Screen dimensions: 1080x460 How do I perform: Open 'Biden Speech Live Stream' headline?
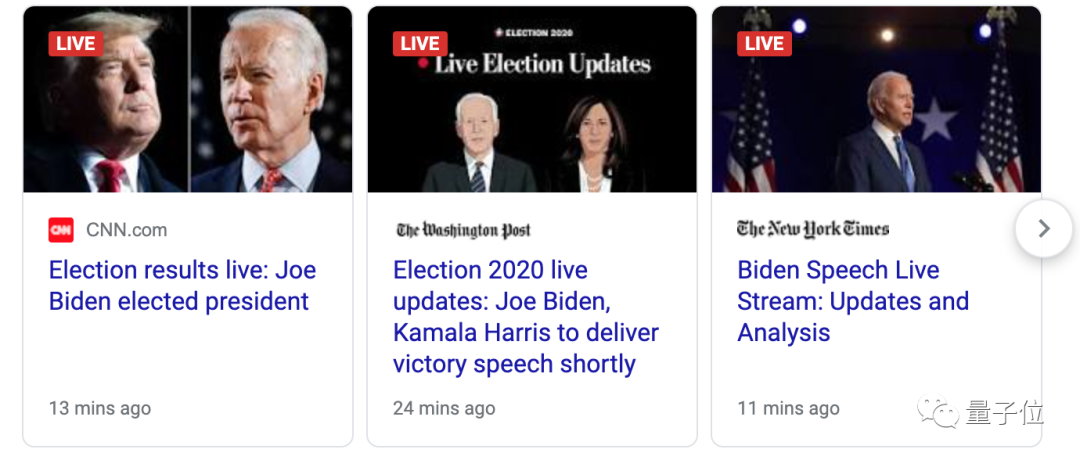point(853,301)
